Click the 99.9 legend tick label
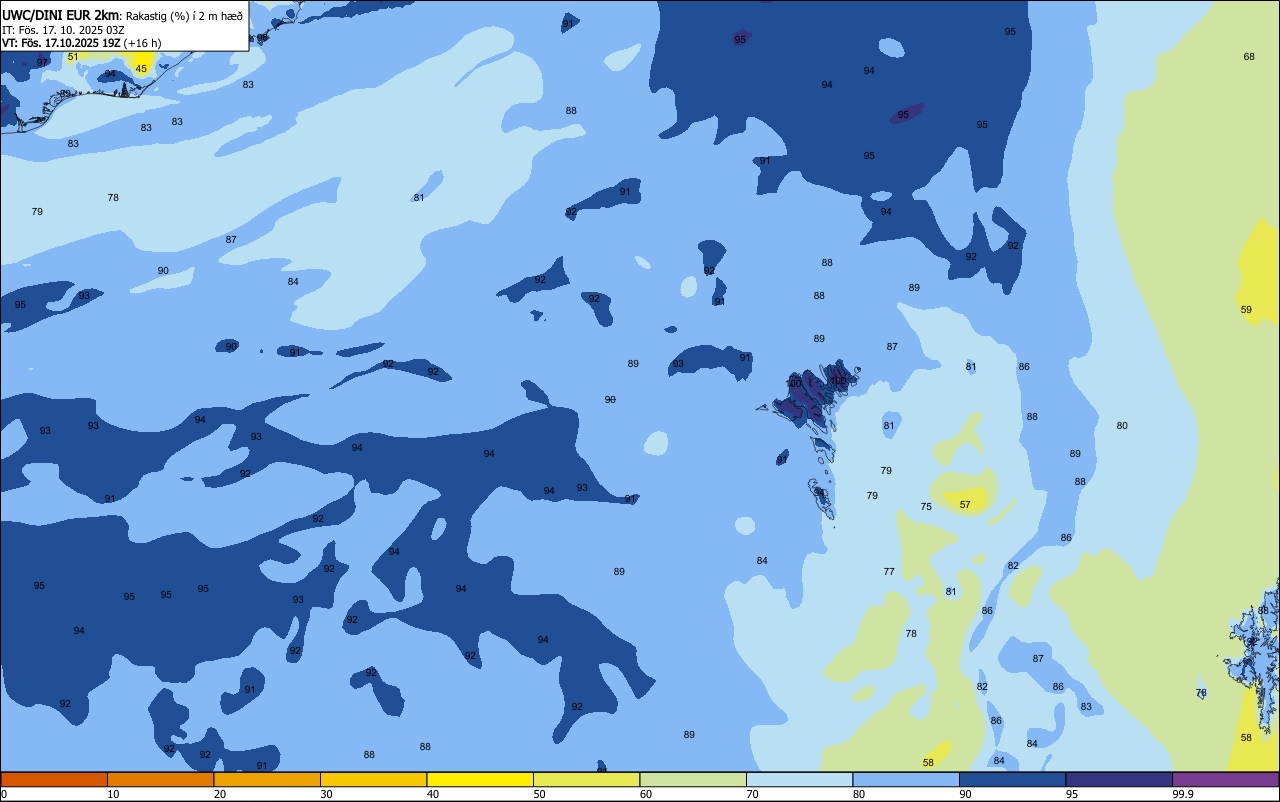This screenshot has height=802, width=1280. (x=1183, y=794)
